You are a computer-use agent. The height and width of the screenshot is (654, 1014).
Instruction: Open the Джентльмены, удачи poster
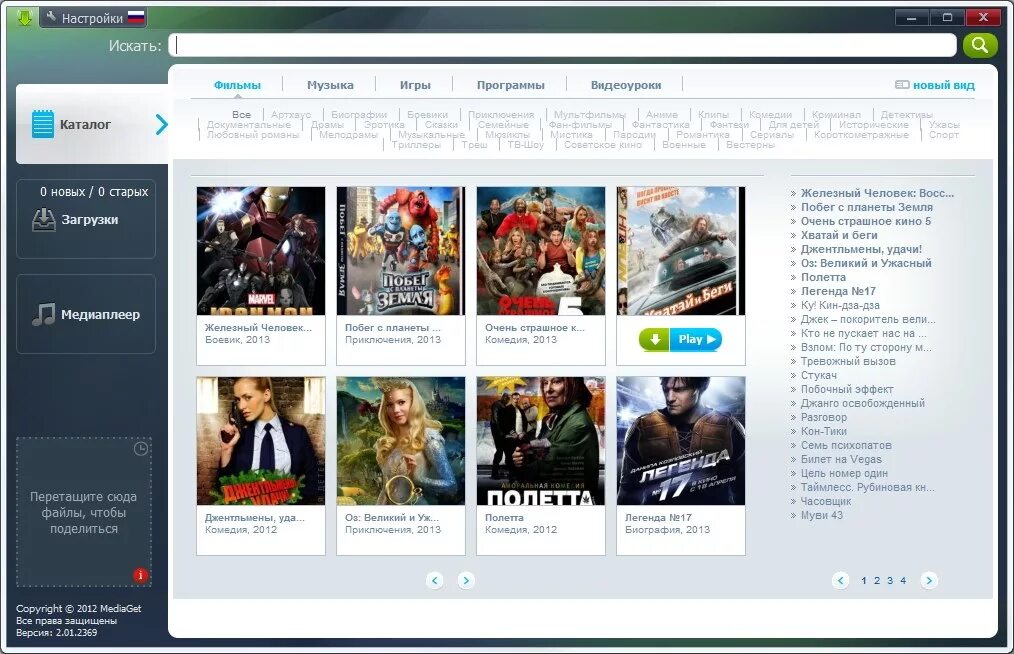[x=261, y=441]
